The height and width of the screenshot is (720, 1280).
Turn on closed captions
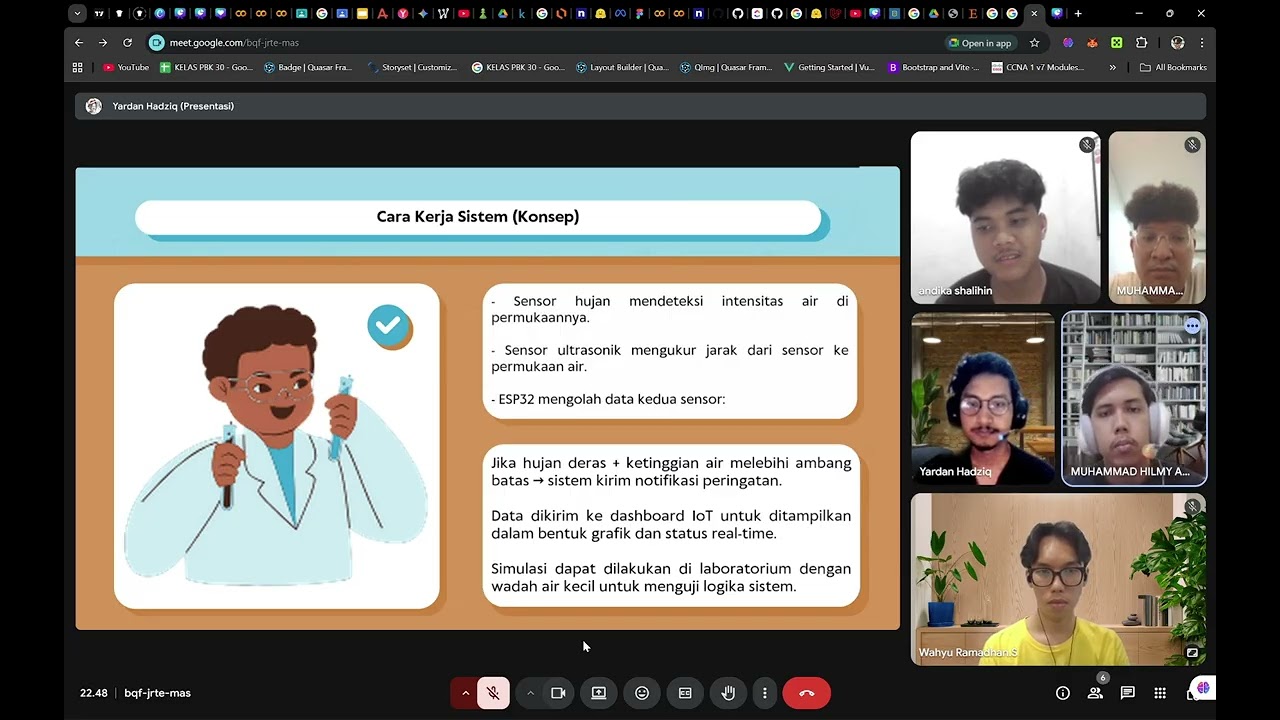(x=685, y=693)
